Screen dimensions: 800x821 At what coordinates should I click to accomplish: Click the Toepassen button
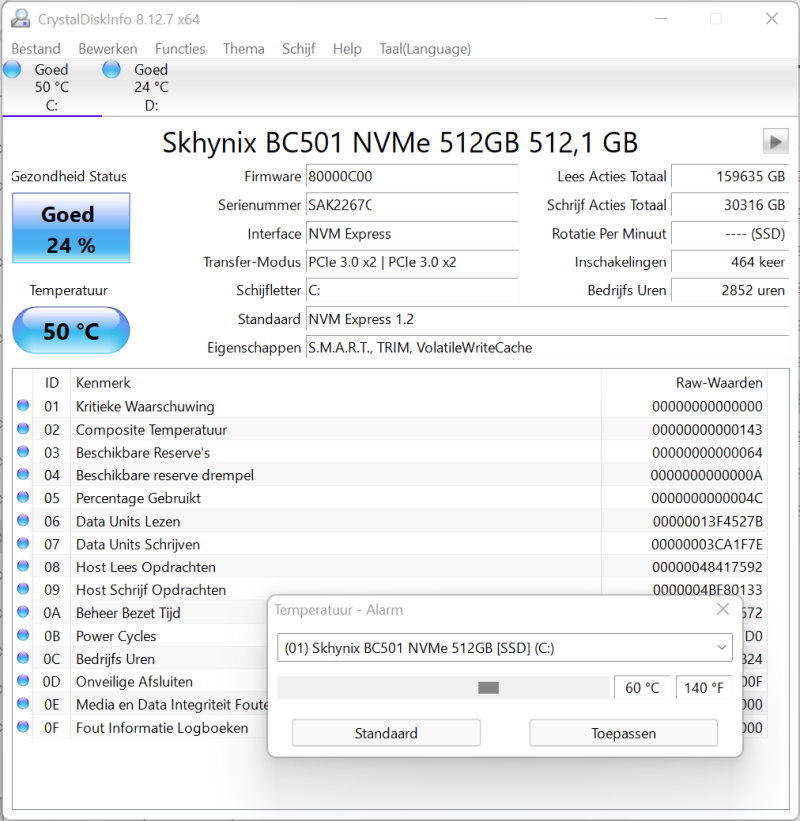pos(623,733)
